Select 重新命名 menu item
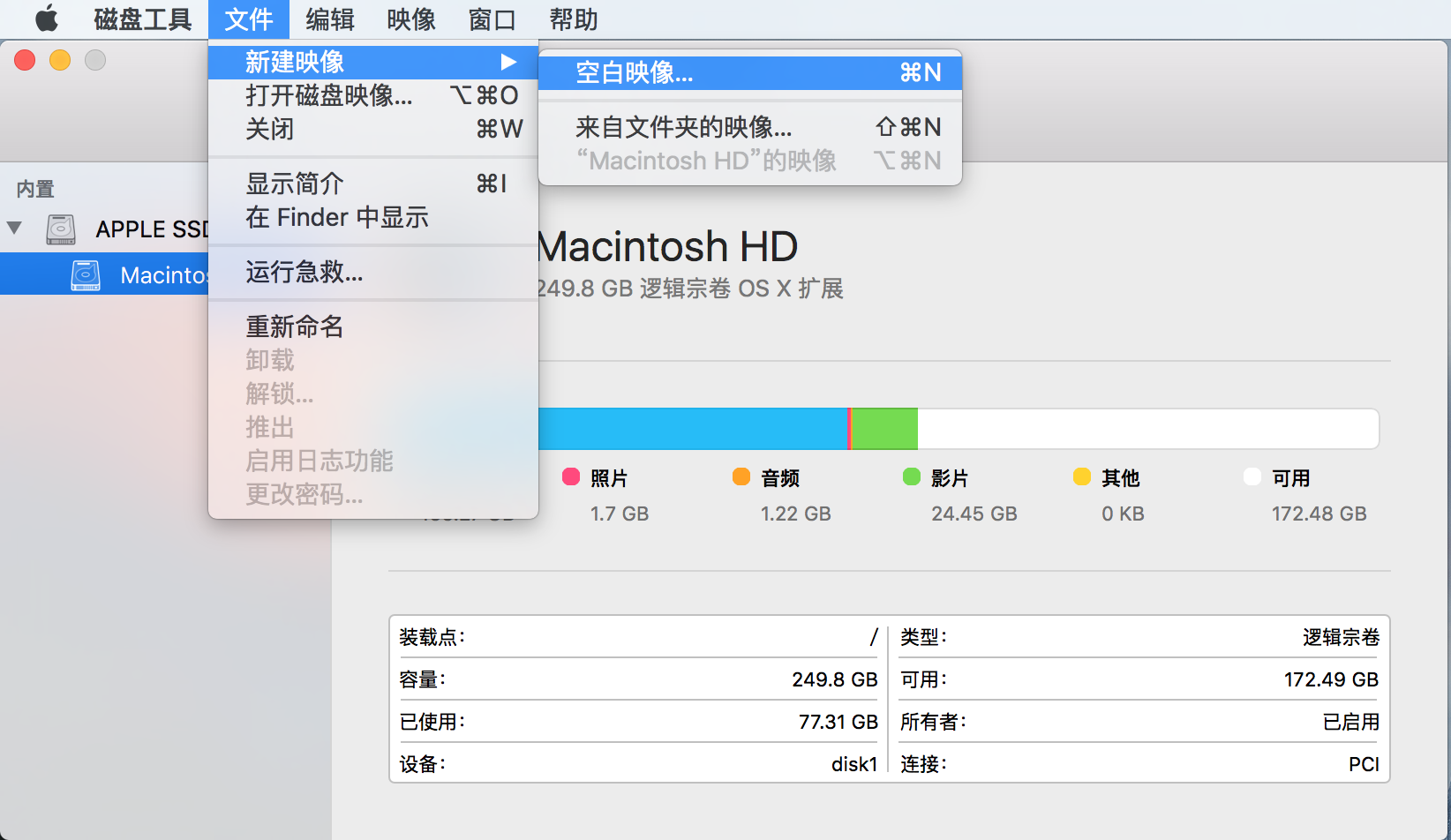This screenshot has height=840, width=1451. pyautogui.click(x=373, y=326)
